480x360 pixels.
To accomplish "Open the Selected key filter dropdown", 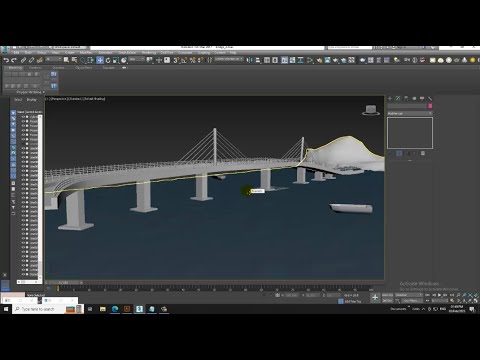I will [x=409, y=295].
